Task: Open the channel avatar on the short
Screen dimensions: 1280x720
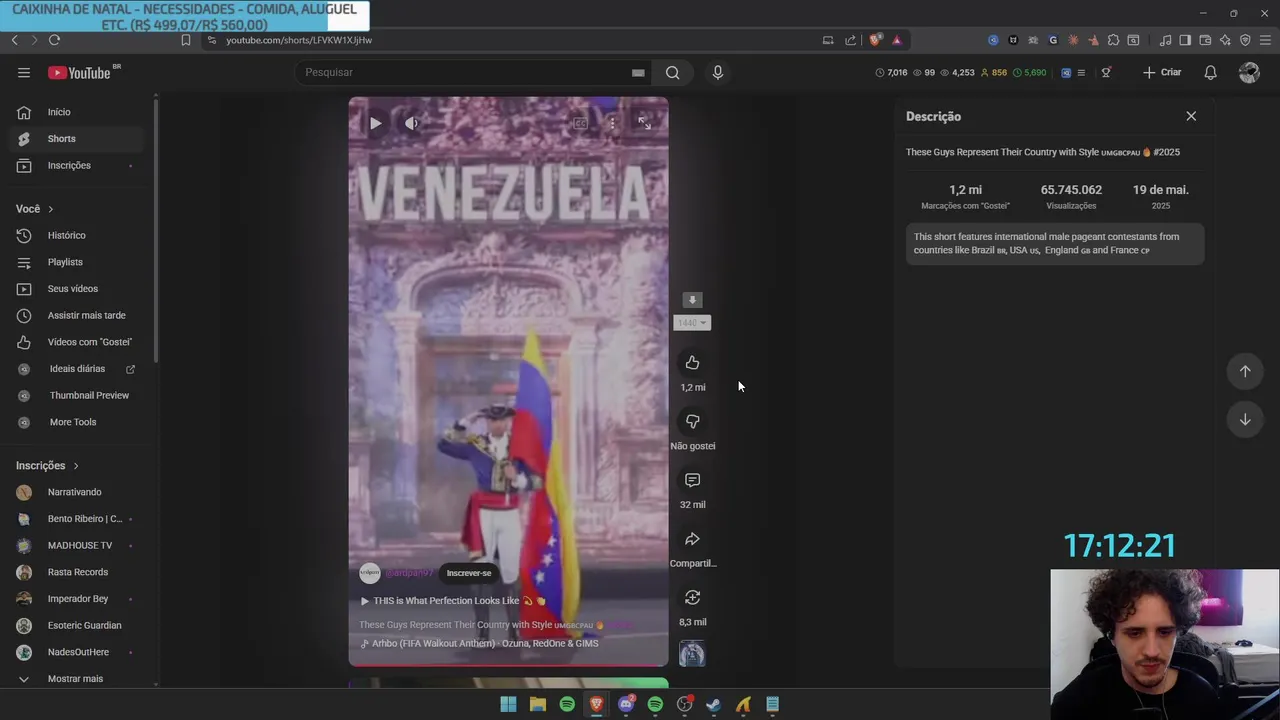Action: (370, 573)
